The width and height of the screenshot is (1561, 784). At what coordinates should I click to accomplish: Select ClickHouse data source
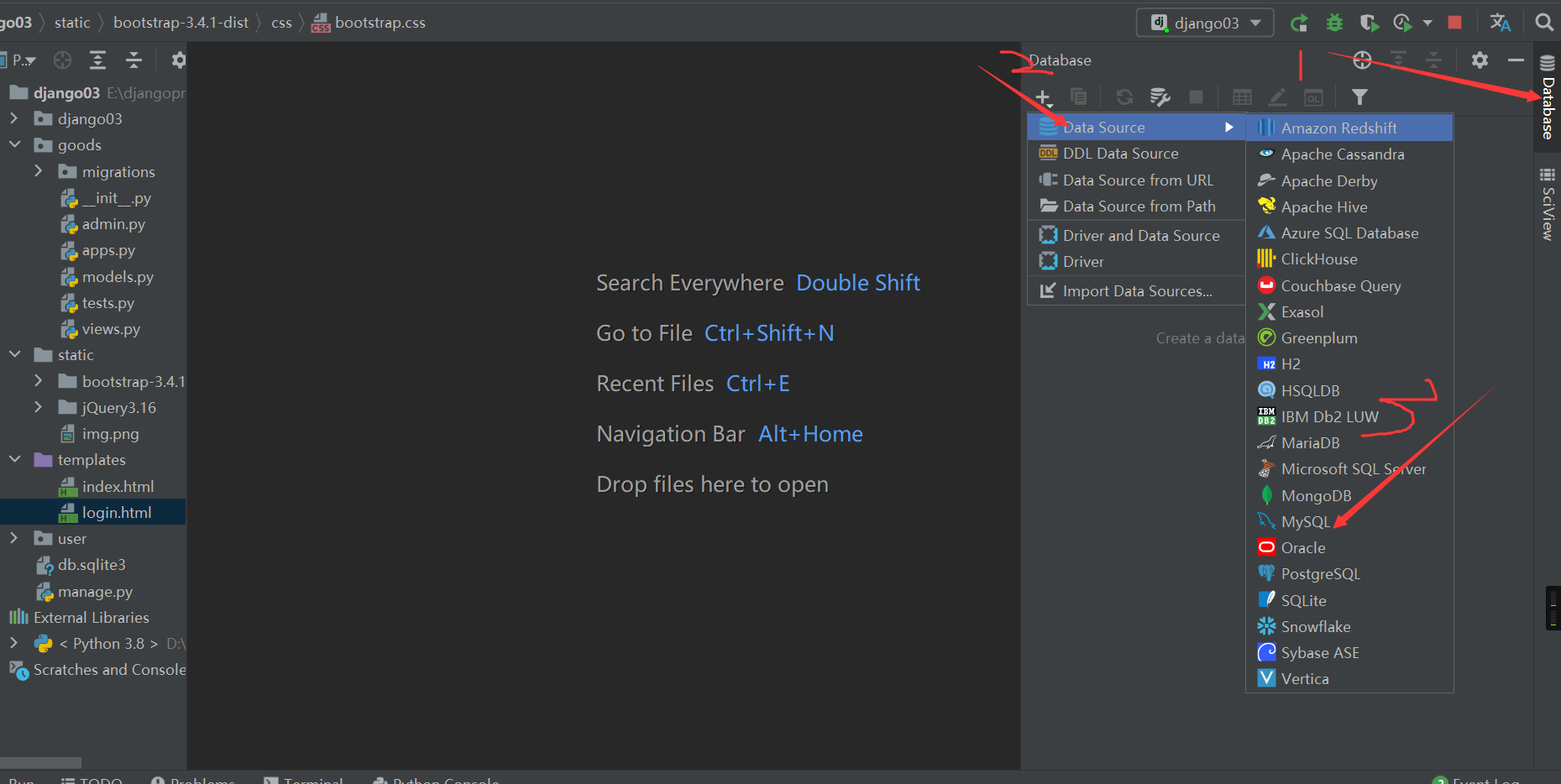point(1349,259)
